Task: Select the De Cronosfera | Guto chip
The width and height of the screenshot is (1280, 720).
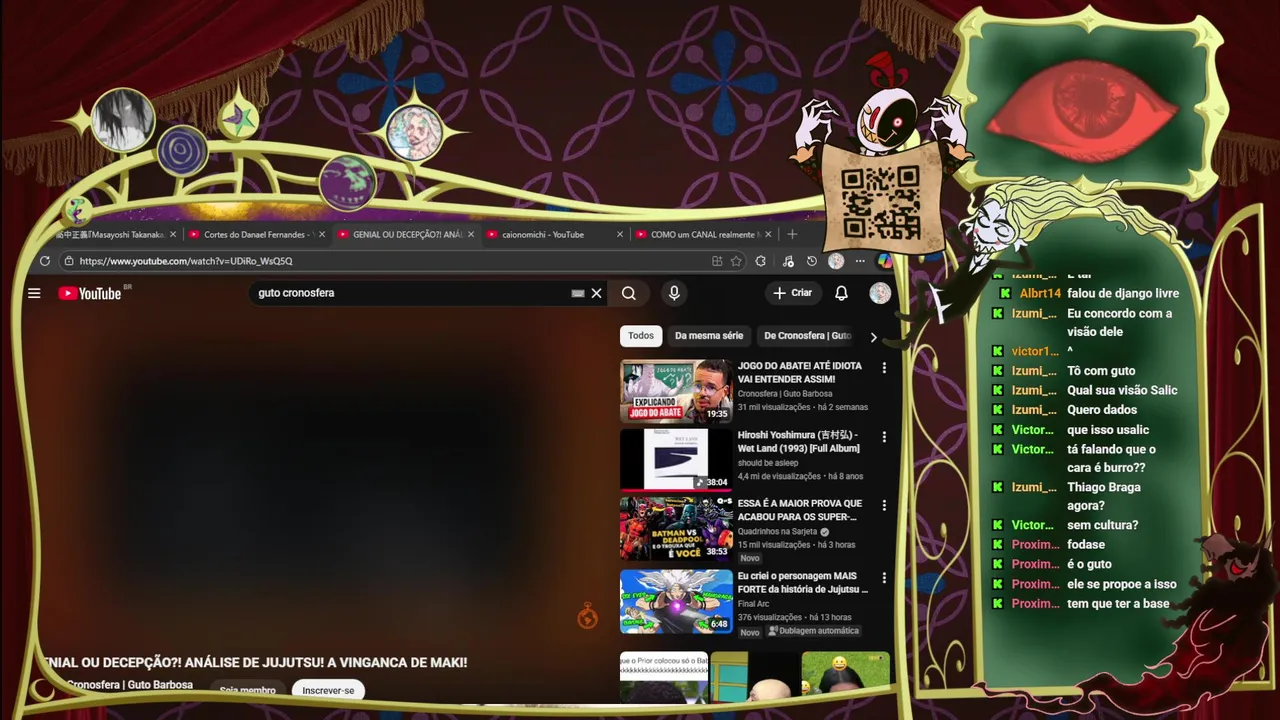Action: pyautogui.click(x=807, y=336)
